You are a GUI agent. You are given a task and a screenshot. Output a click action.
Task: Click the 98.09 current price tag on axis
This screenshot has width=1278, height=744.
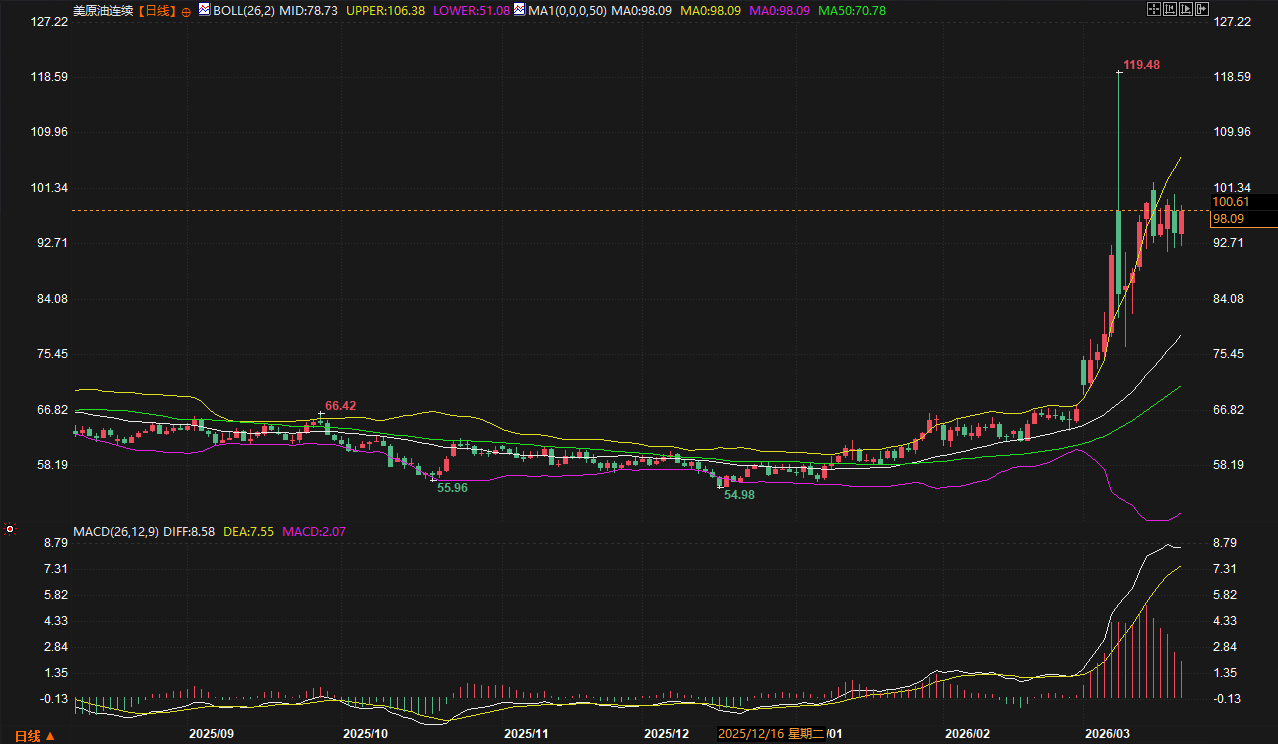pos(1227,218)
